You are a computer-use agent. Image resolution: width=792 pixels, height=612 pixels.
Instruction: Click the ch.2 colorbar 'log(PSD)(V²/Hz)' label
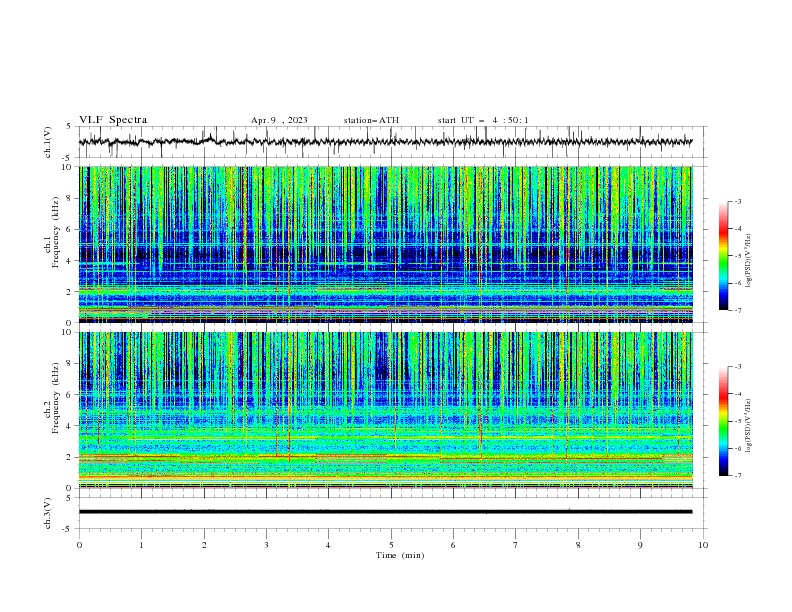tap(748, 426)
